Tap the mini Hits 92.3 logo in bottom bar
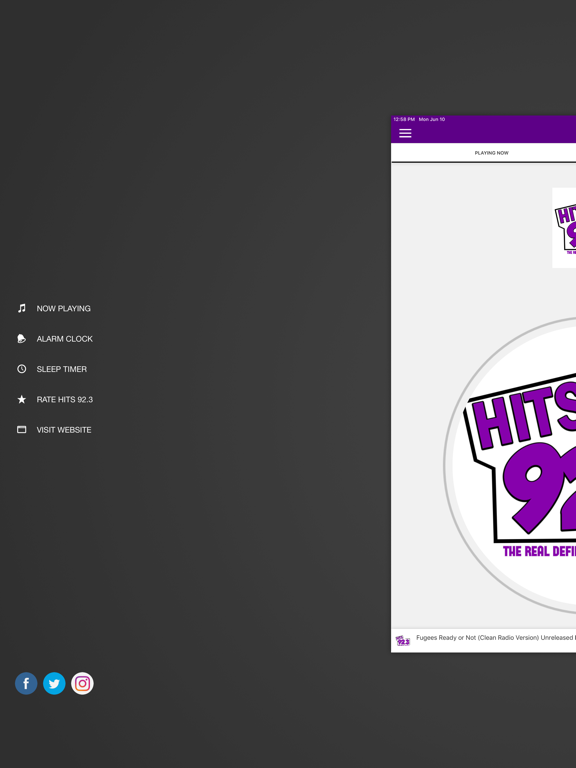The image size is (576, 768). tap(403, 641)
